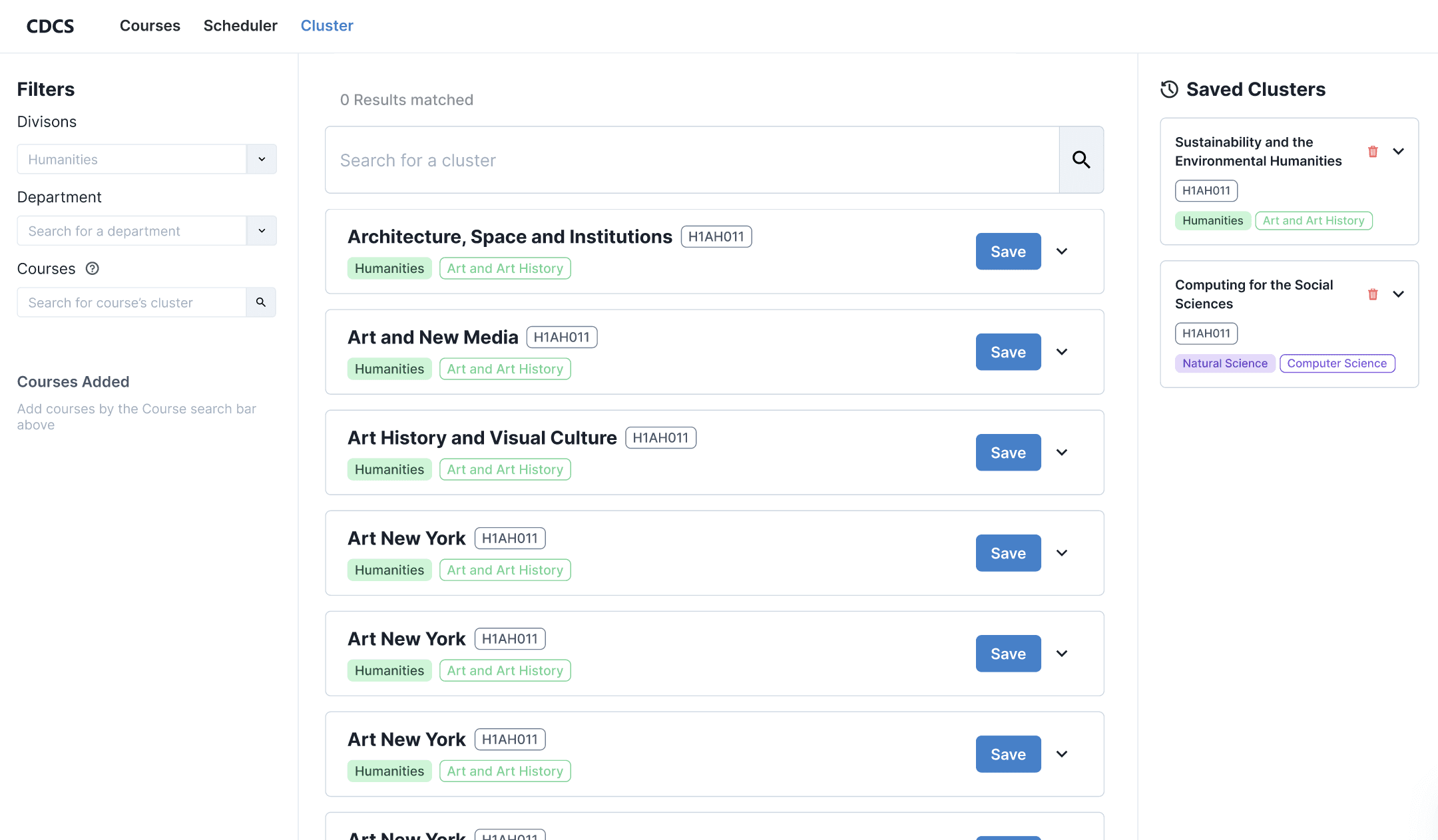Image resolution: width=1438 pixels, height=840 pixels.
Task: Expand saved Sustainability cluster details
Action: click(x=1399, y=152)
